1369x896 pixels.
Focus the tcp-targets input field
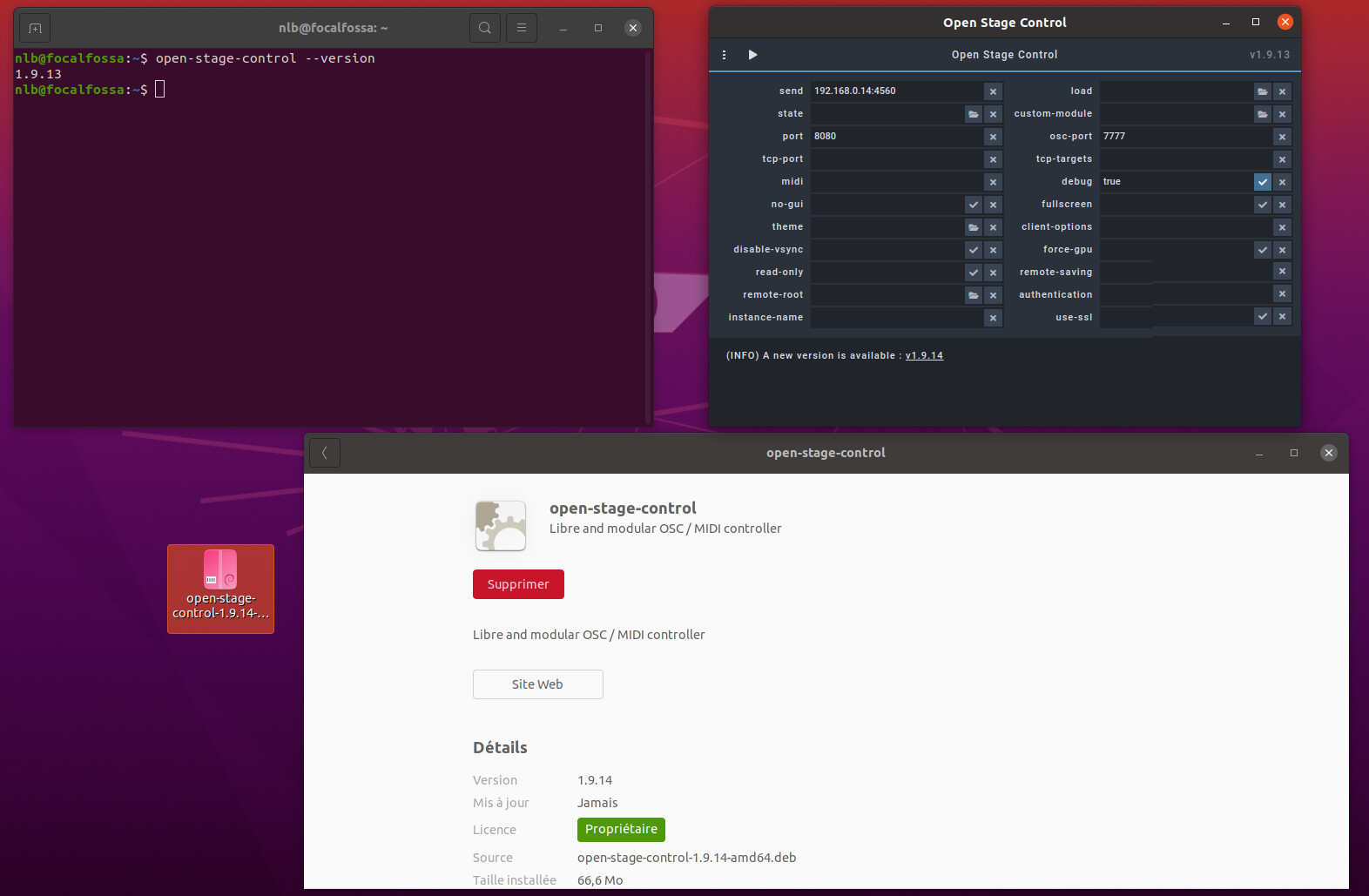click(x=1185, y=159)
